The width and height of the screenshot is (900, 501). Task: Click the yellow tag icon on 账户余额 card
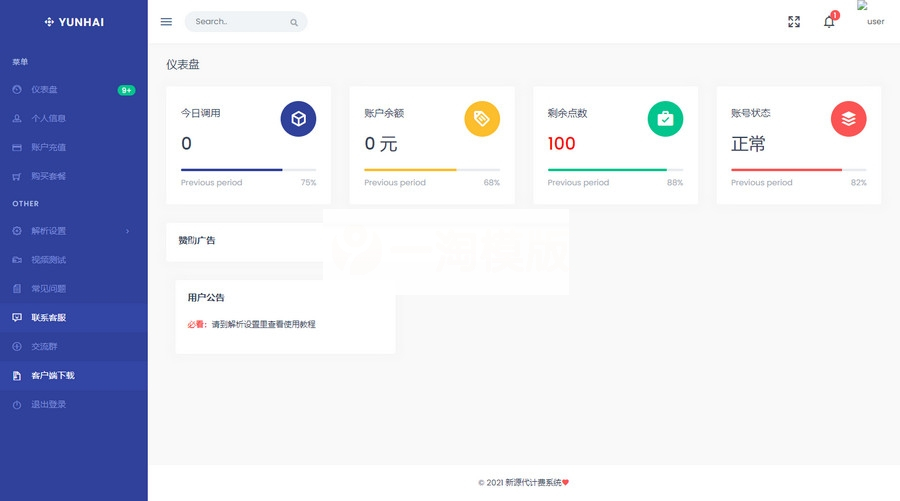click(482, 119)
